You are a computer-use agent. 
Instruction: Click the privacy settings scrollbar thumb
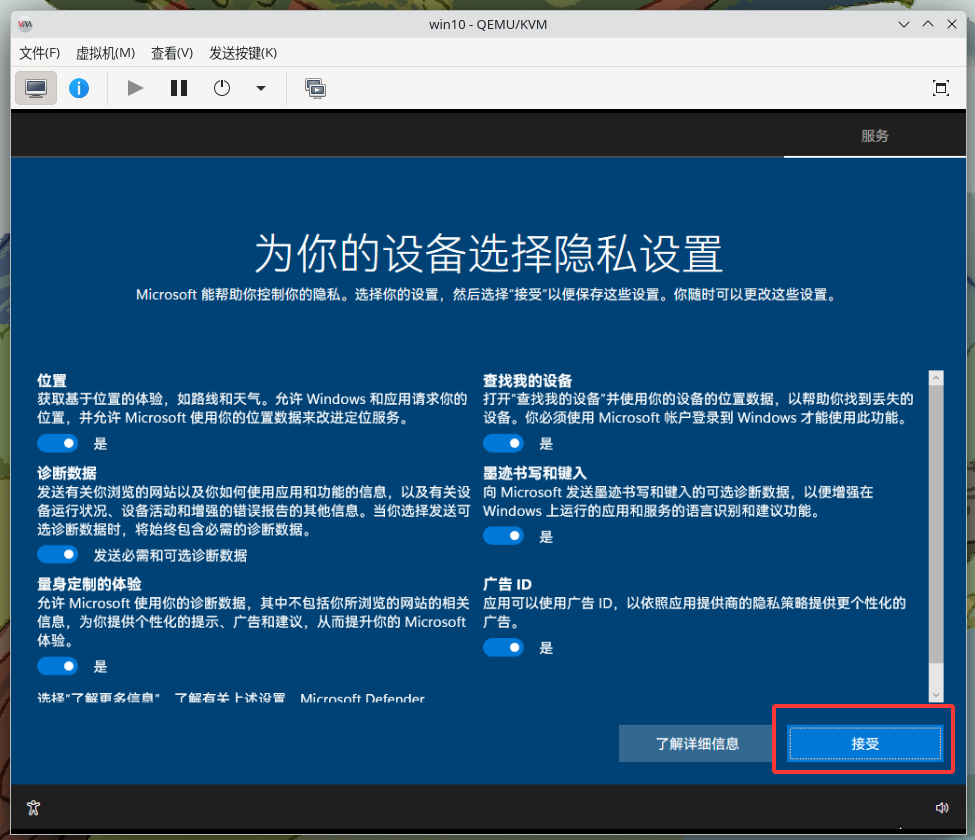pos(936,524)
